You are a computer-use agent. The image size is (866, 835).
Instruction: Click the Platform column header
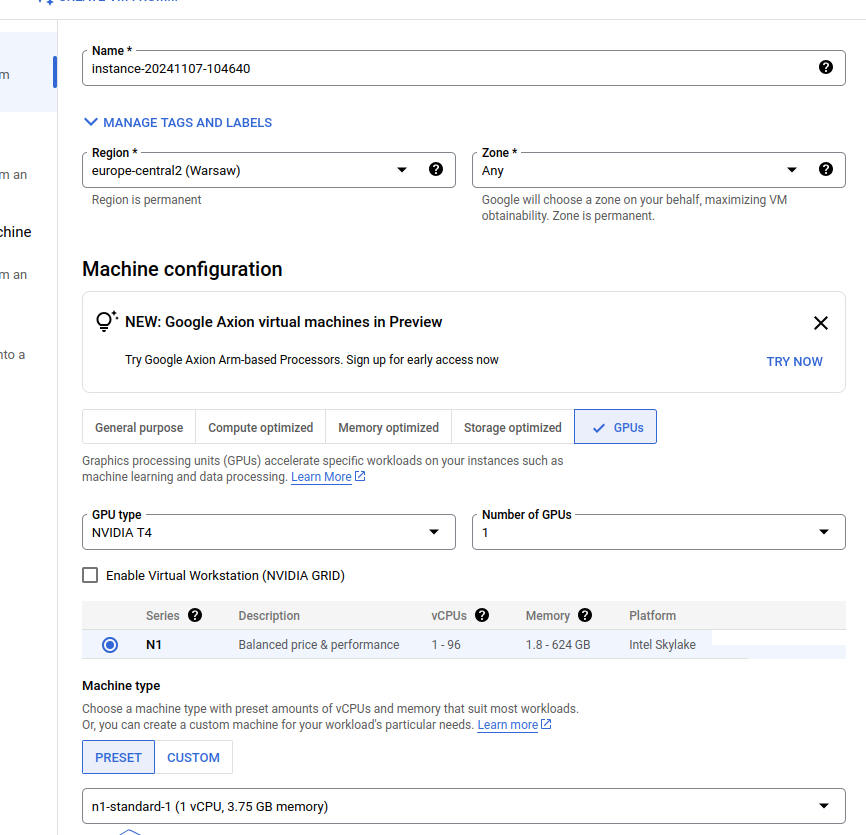(x=652, y=615)
